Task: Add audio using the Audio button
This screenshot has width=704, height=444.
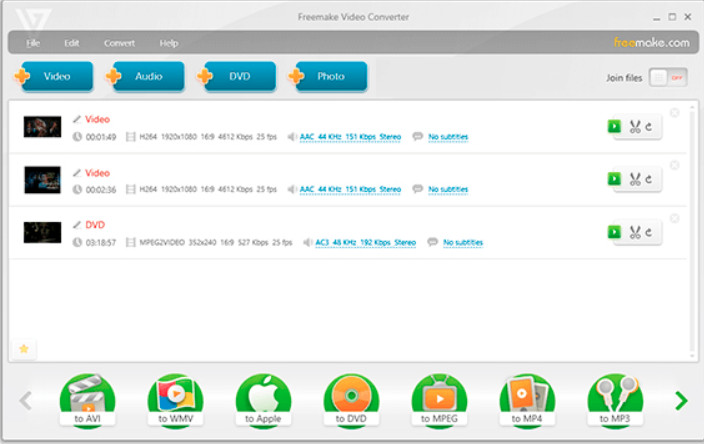Action: 145,76
